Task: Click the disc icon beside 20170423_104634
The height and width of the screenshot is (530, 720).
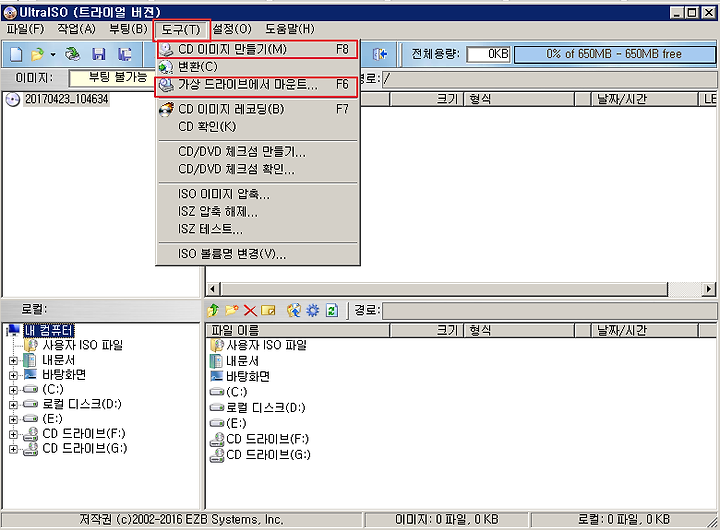Action: pyautogui.click(x=13, y=99)
